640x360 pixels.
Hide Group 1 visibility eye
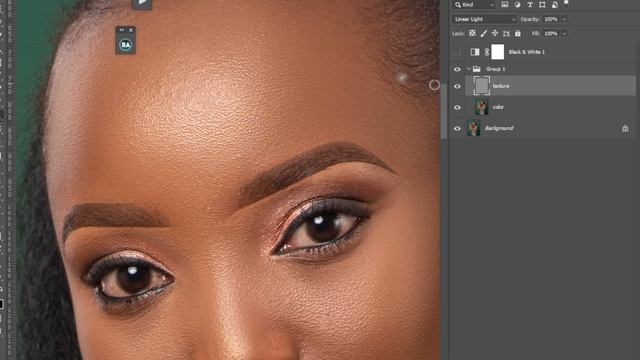[x=457, y=69]
